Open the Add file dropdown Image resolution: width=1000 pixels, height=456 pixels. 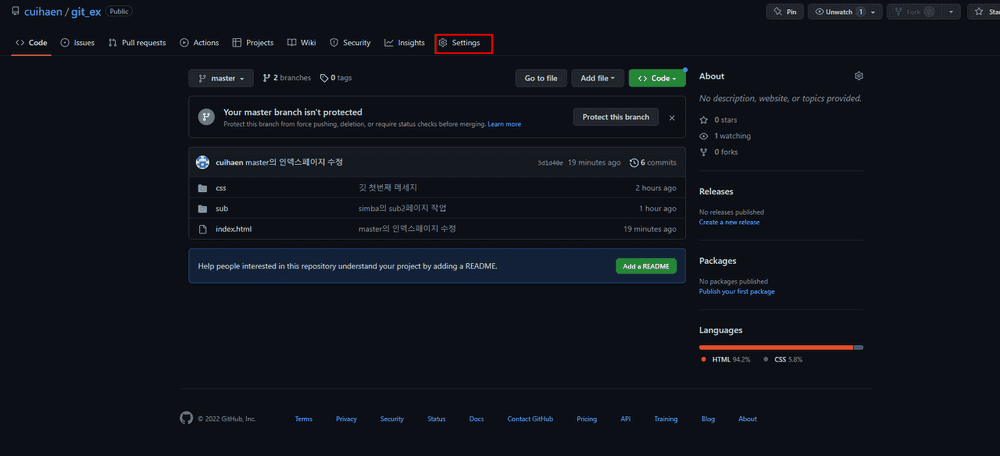tap(598, 78)
